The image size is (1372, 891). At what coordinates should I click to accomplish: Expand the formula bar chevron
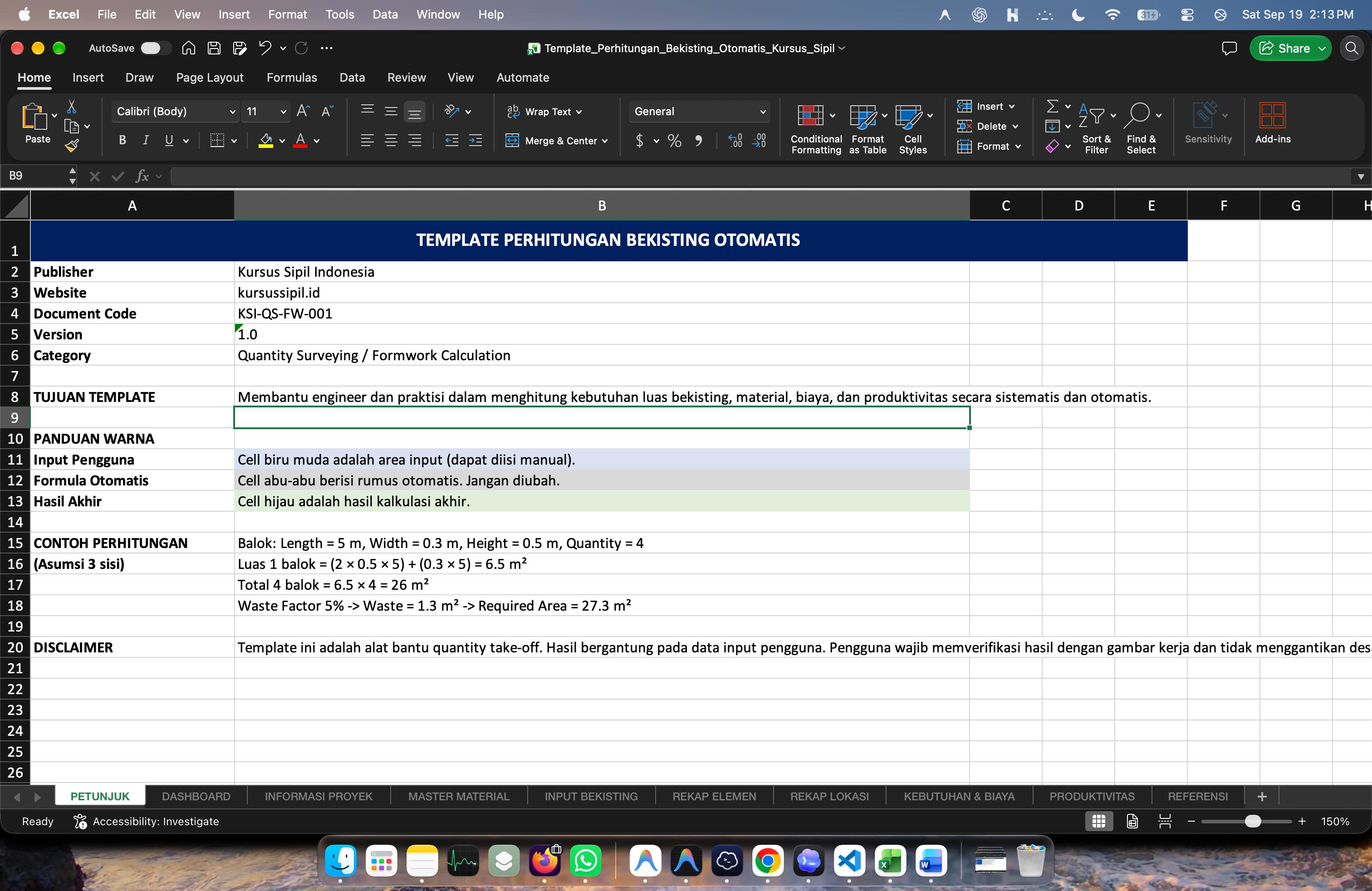click(1361, 176)
